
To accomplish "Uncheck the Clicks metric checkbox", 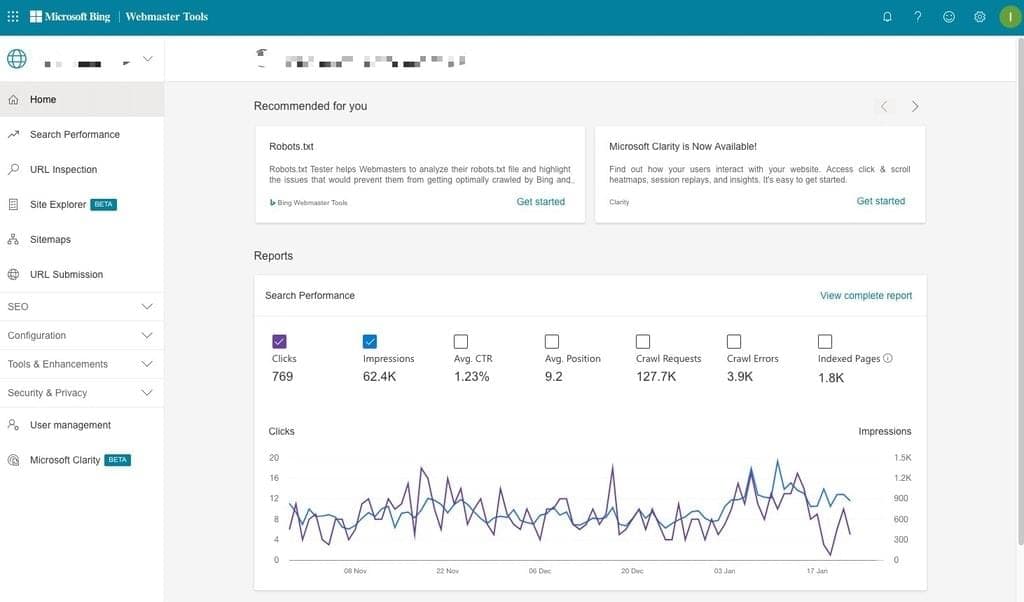I will (x=279, y=341).
